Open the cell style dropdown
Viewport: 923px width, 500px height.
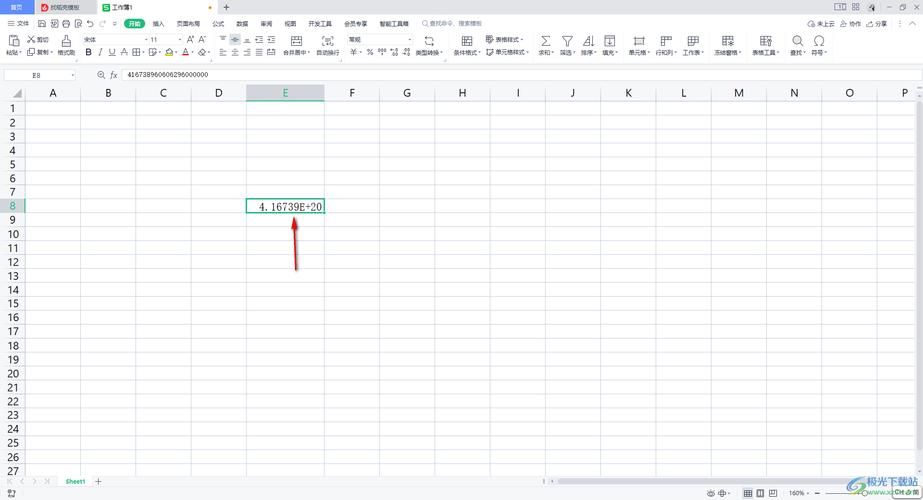point(507,52)
